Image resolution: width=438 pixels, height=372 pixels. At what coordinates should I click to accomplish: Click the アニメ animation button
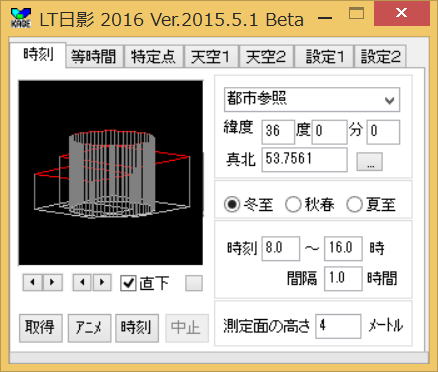click(89, 328)
